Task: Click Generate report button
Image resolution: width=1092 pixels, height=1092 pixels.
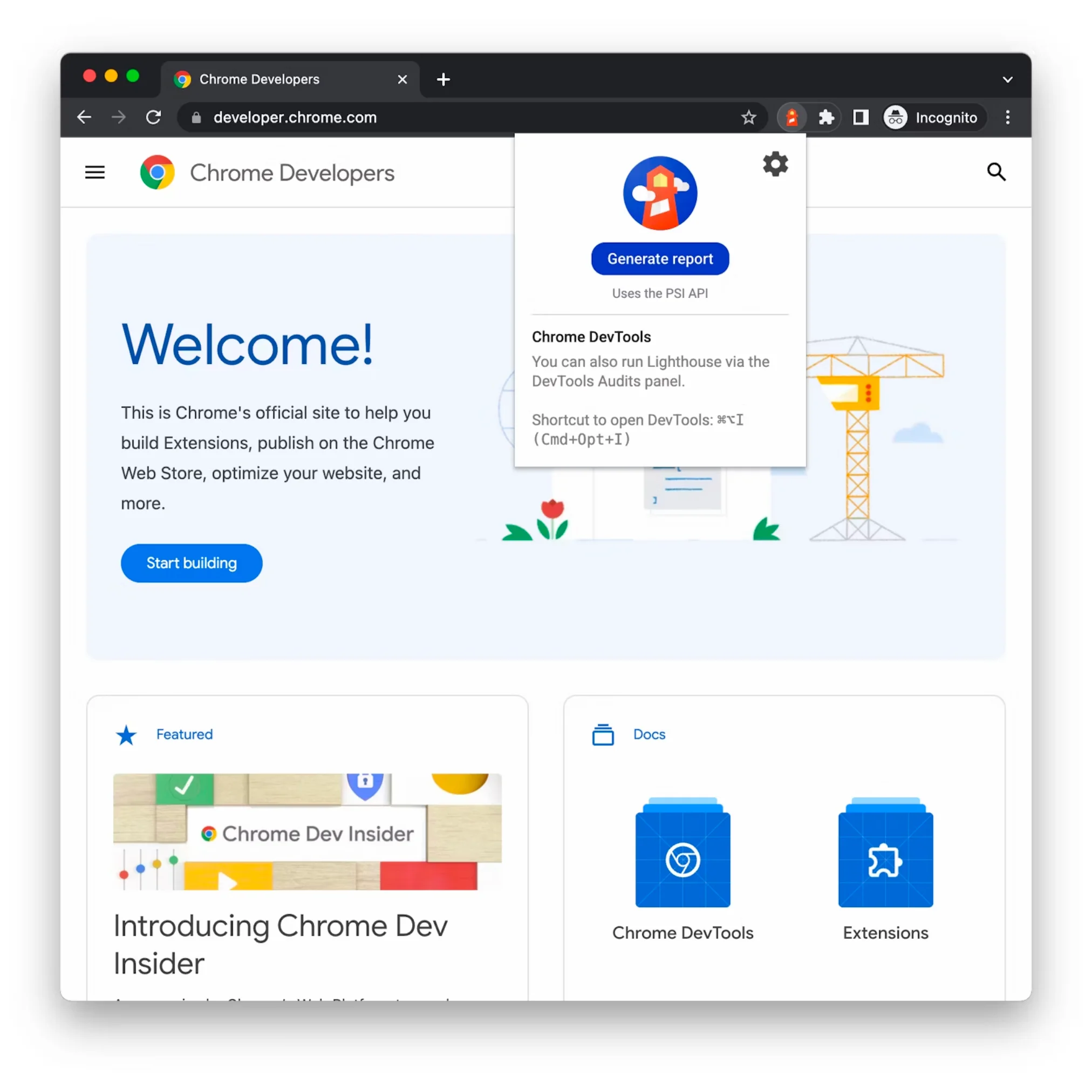Action: point(660,259)
